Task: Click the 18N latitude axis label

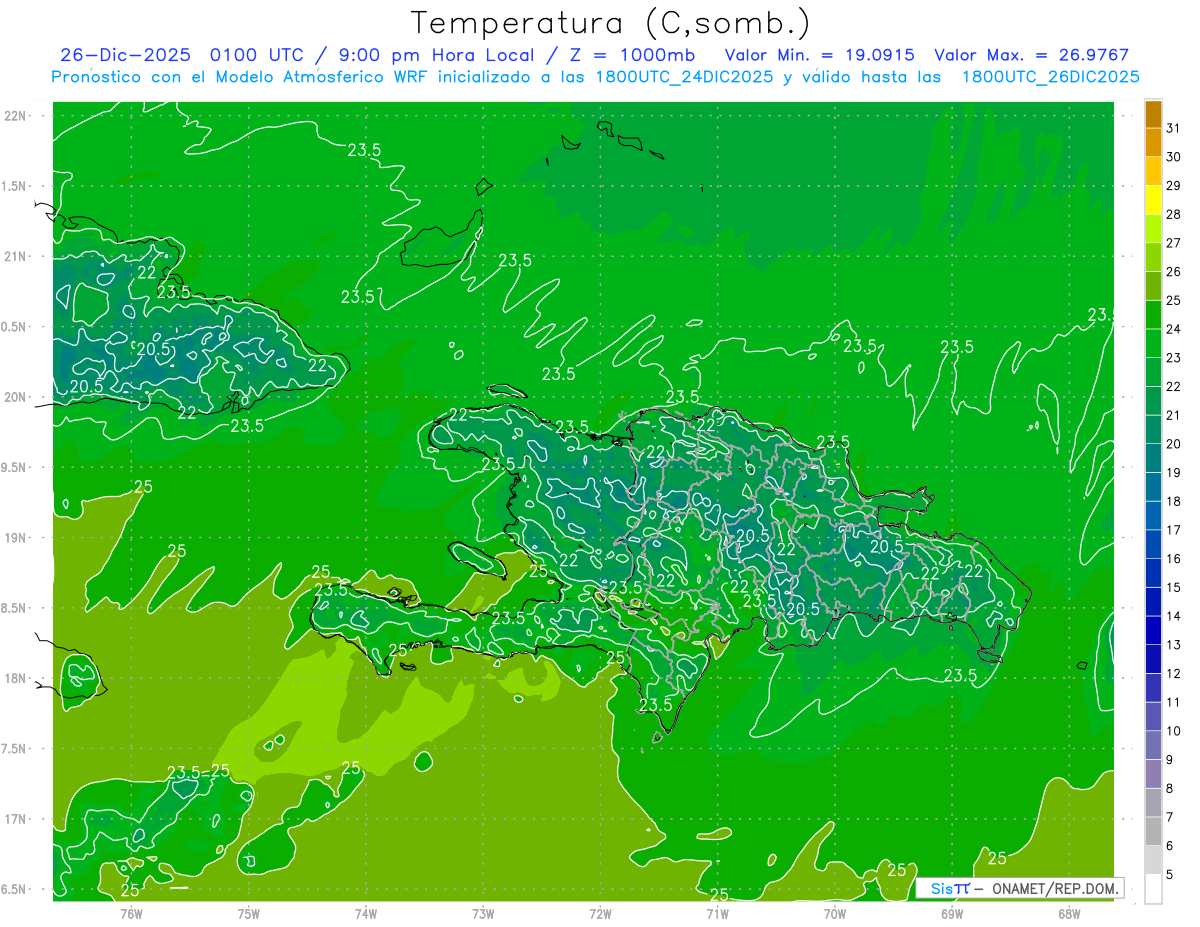Action: (x=17, y=678)
